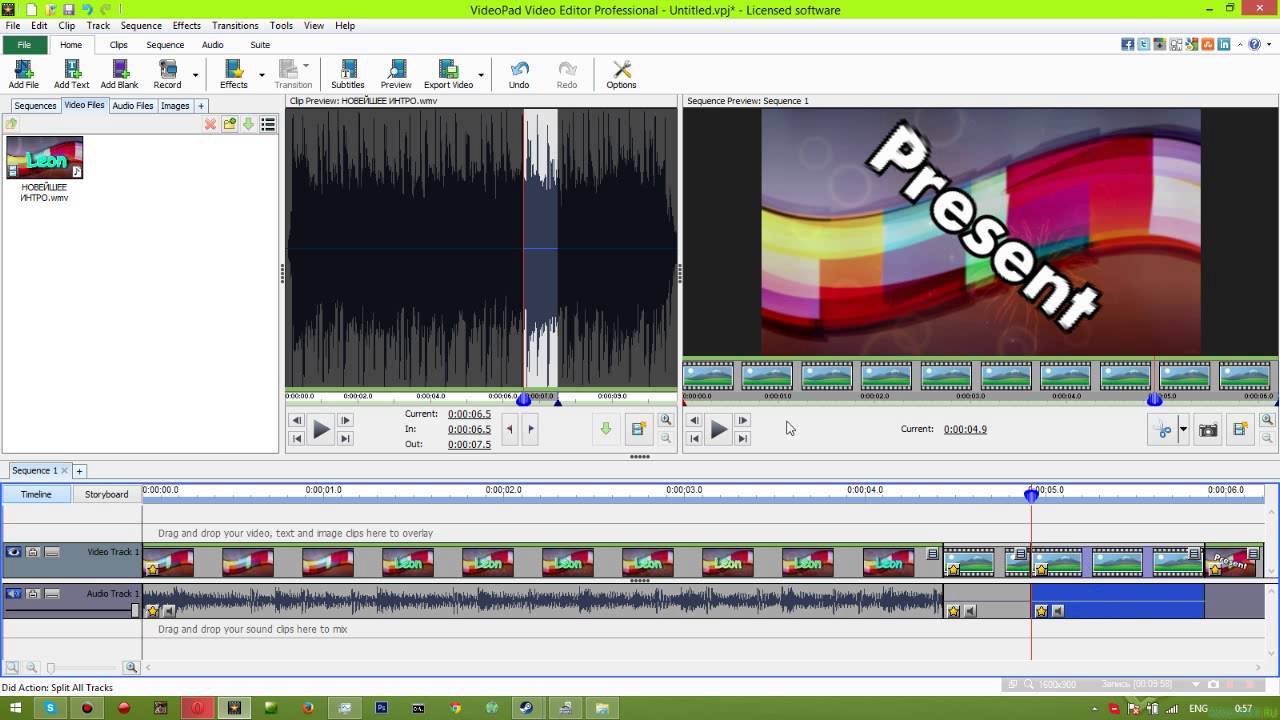The width and height of the screenshot is (1280, 720).
Task: Click the star effects icon on the first video clip
Action: (x=152, y=569)
